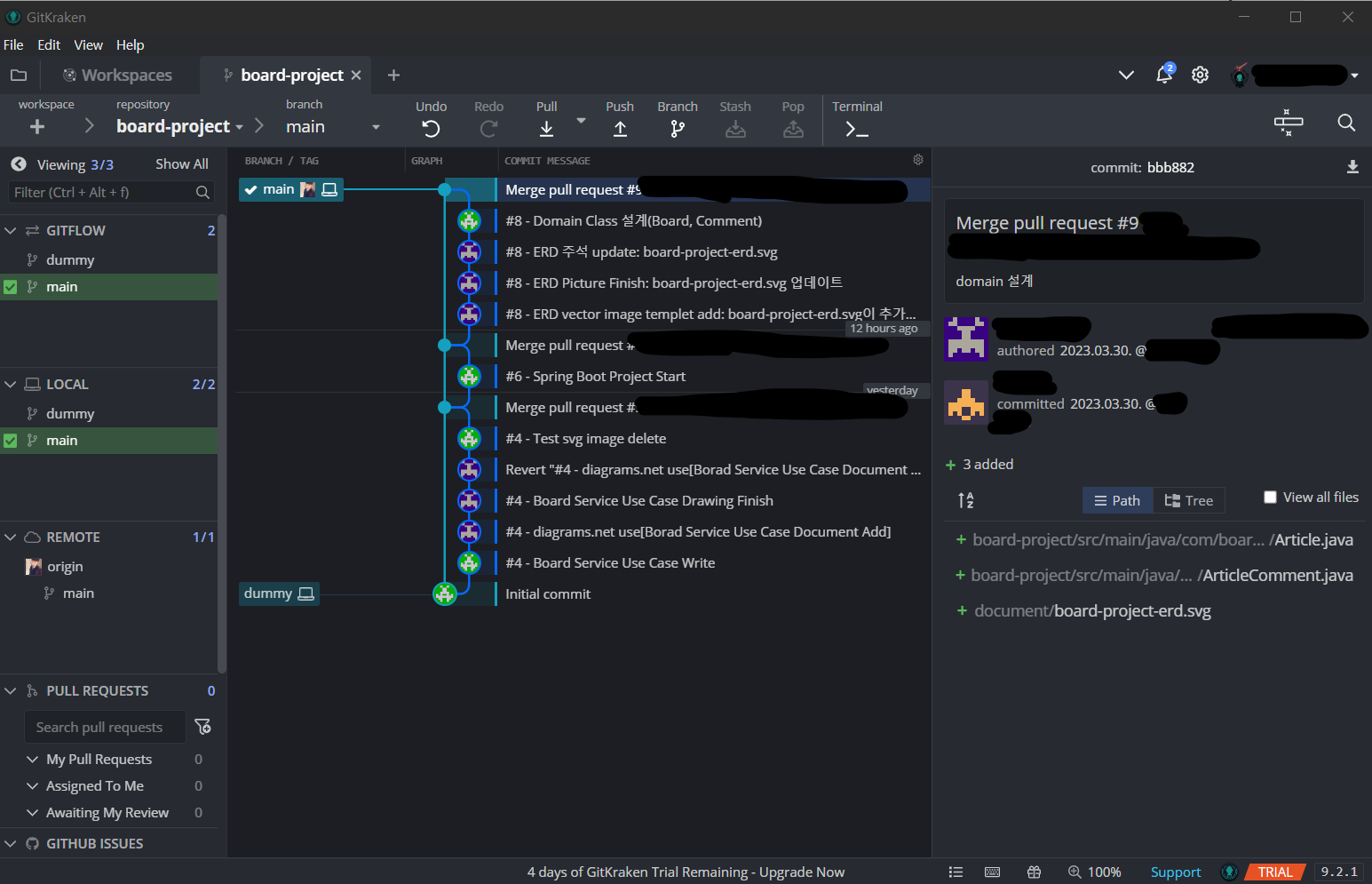Close the board-project tab
This screenshot has width=1372, height=884.
click(x=356, y=76)
